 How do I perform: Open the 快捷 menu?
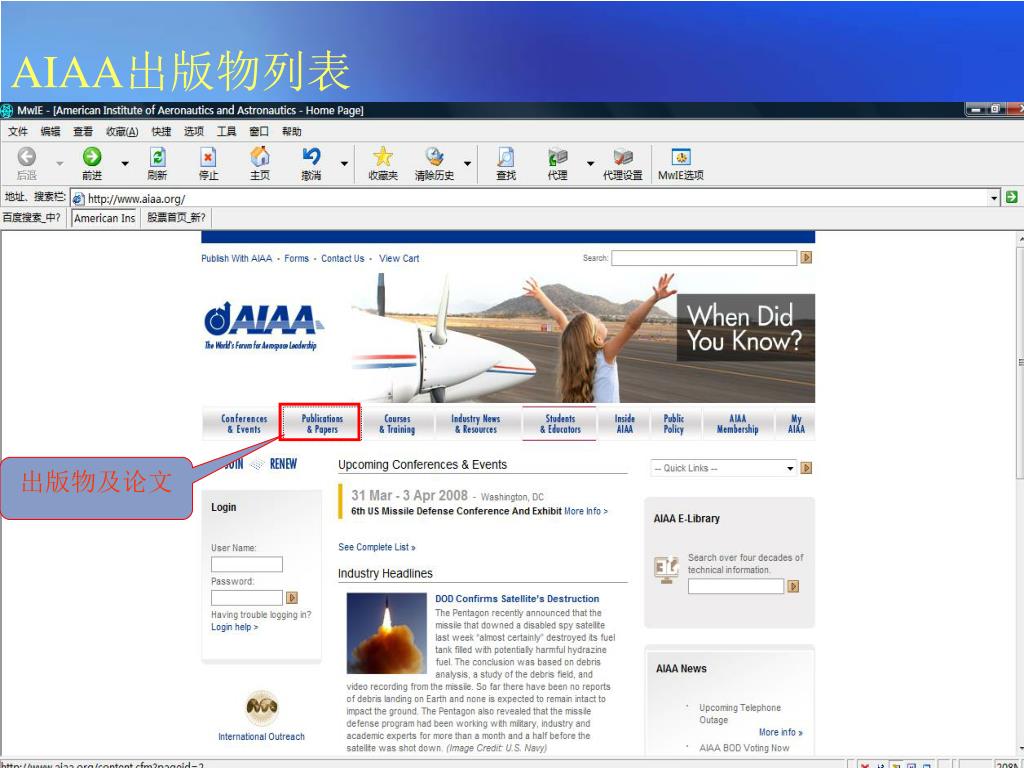click(x=161, y=131)
